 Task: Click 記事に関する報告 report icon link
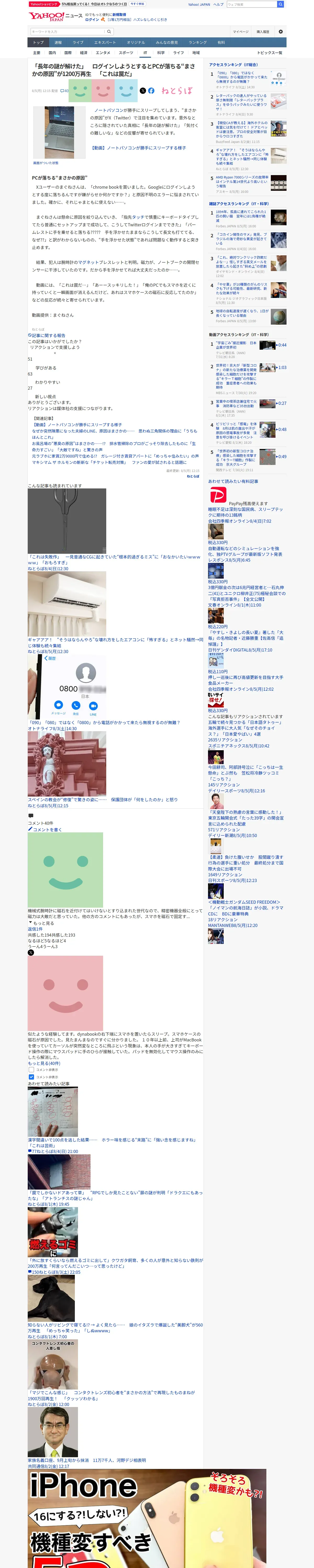46,335
